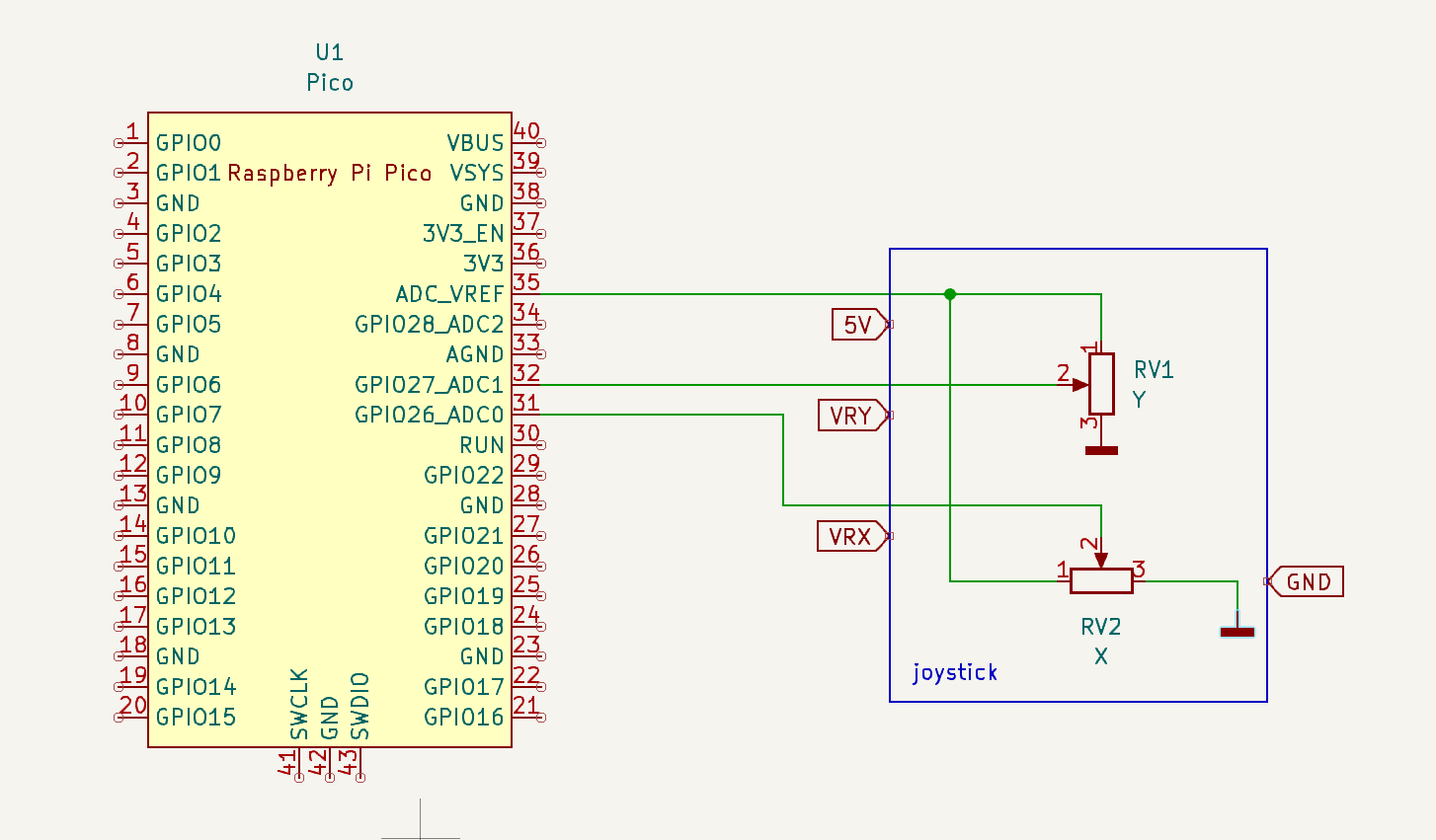Viewport: 1436px width, 840px height.
Task: Click the SWCLK pin name
Action: click(299, 705)
